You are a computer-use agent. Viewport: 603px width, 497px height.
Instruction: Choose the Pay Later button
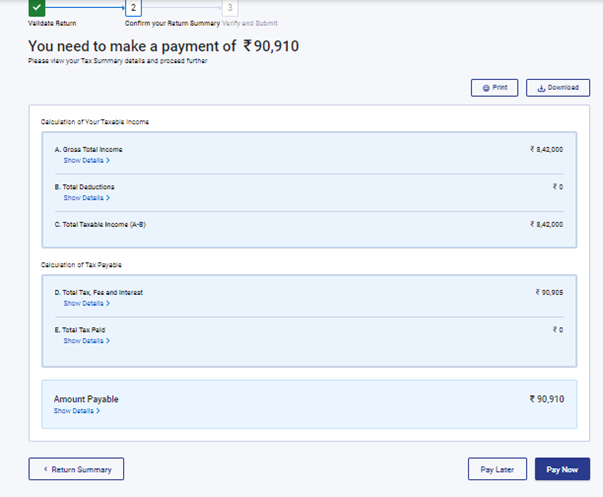click(497, 469)
